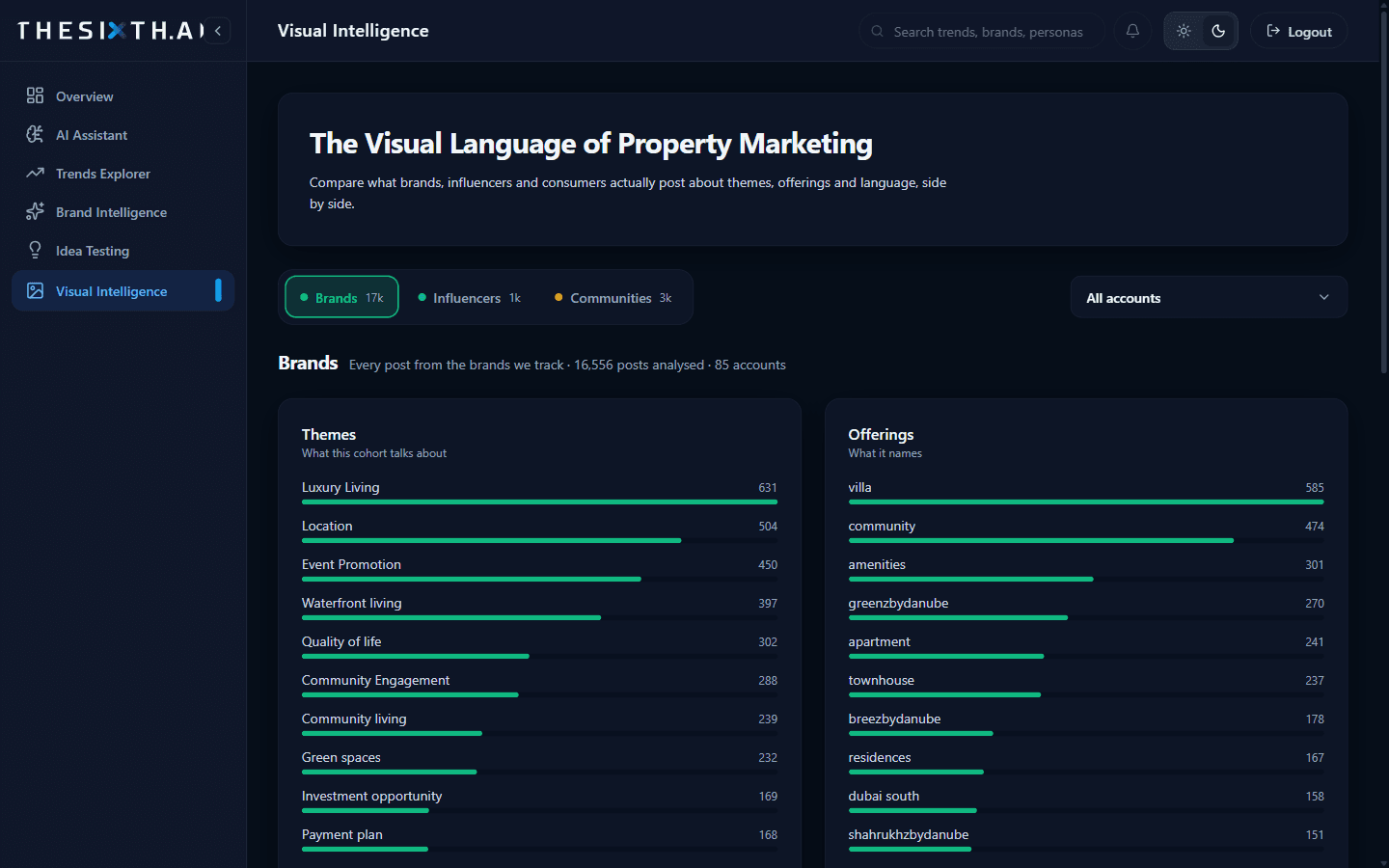Switch to Influencers 1k tab
The width and height of the screenshot is (1389, 868).
[x=469, y=297]
